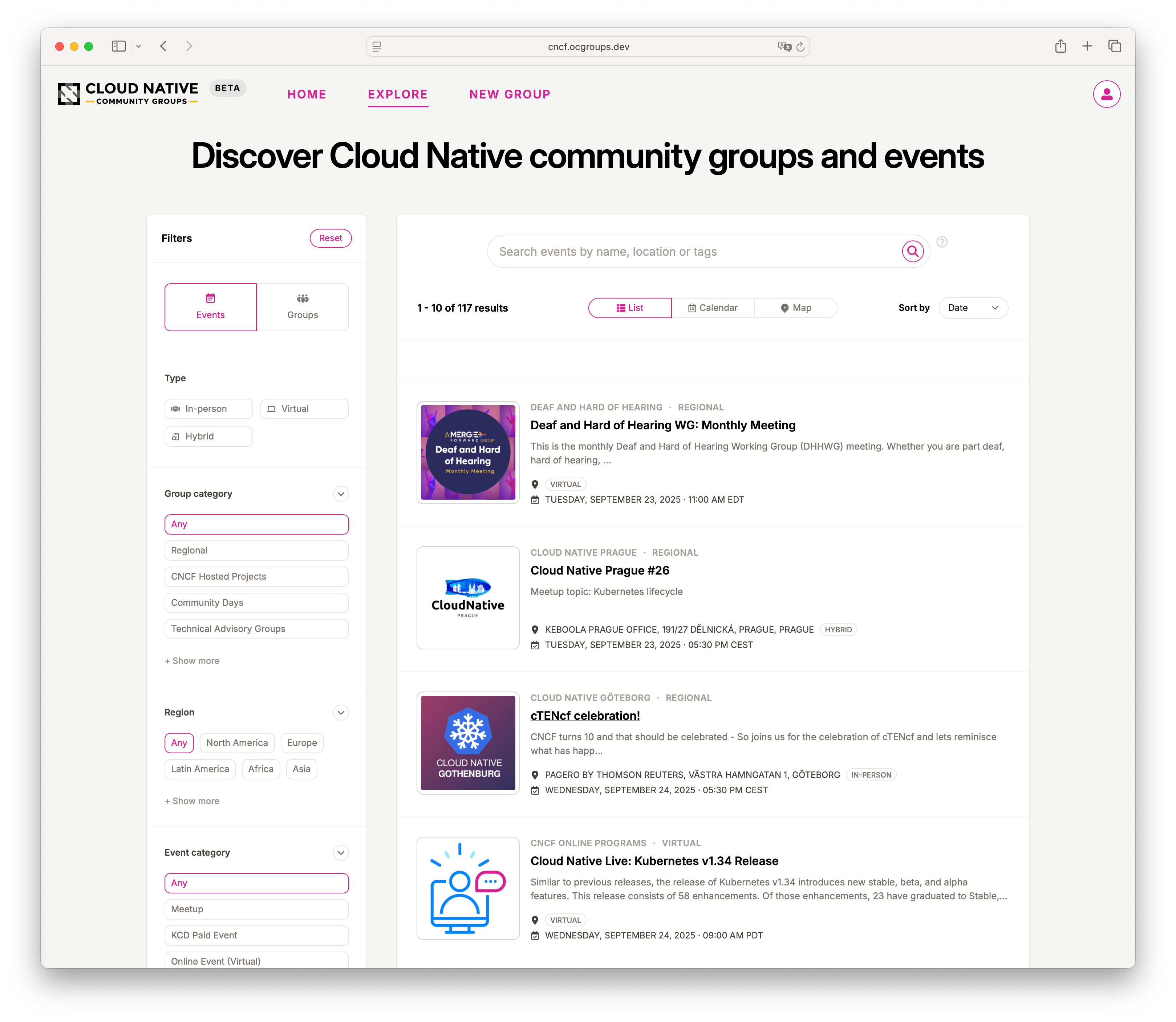Click the Safari share icon
Screen dimensions: 1176x1022
click(1060, 46)
